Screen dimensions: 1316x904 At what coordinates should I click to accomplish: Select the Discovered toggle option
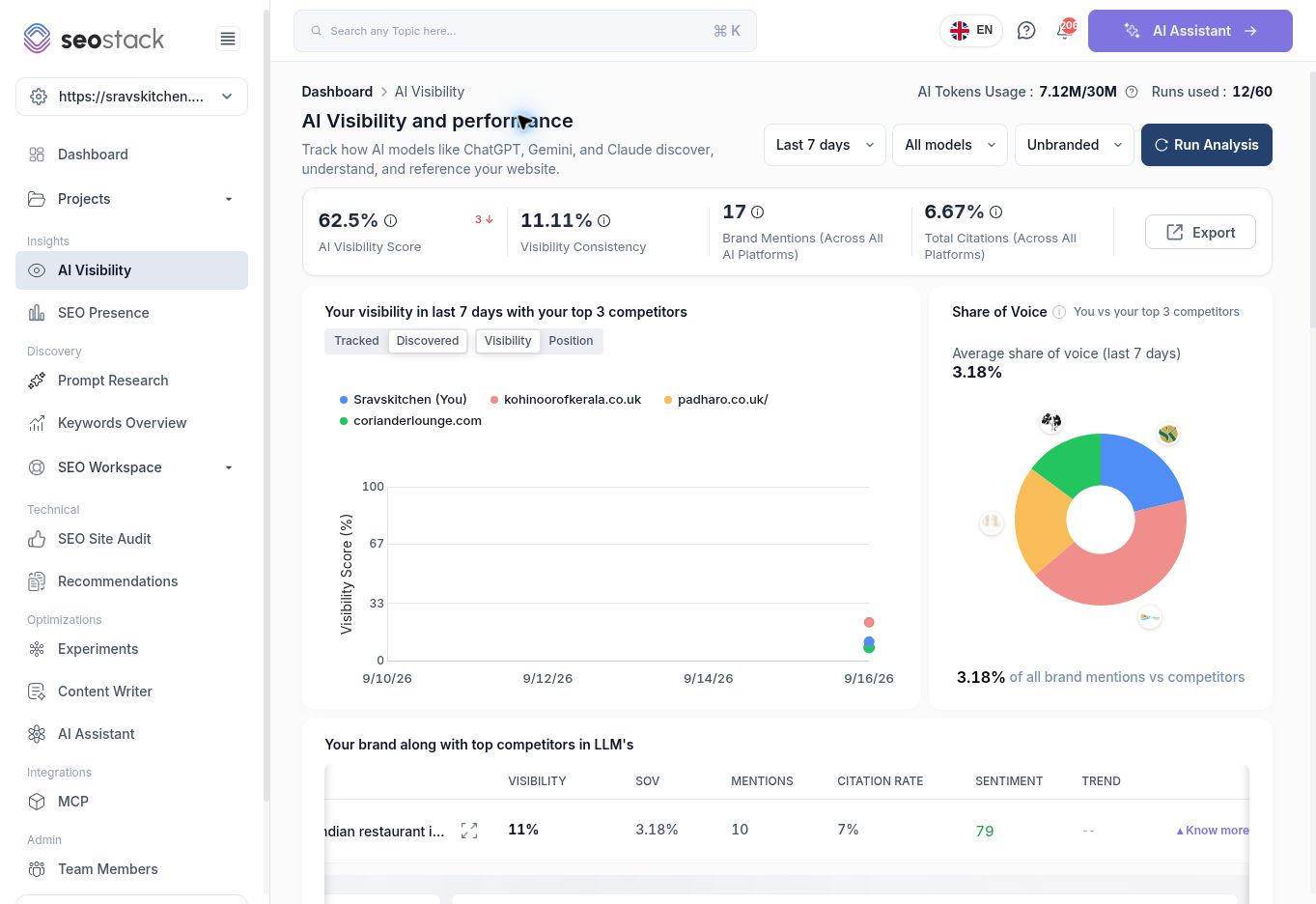[x=428, y=341]
